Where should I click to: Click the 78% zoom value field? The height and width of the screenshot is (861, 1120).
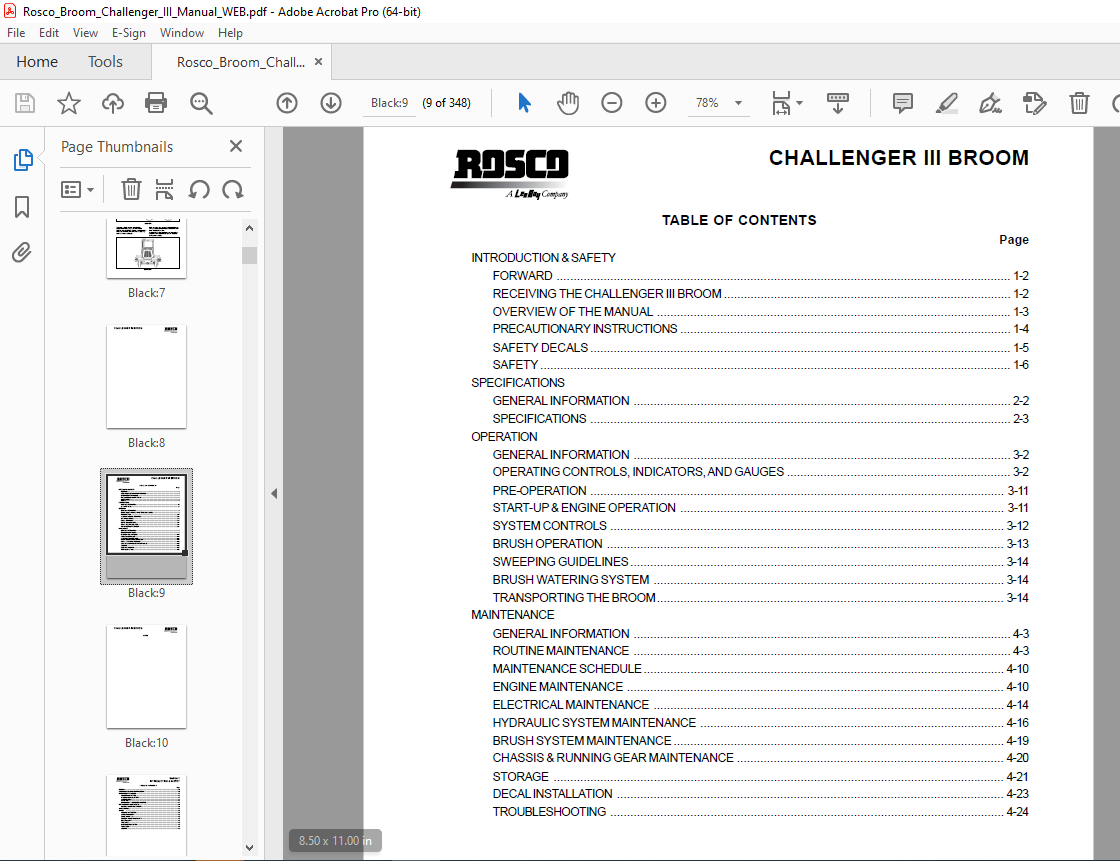pos(707,103)
